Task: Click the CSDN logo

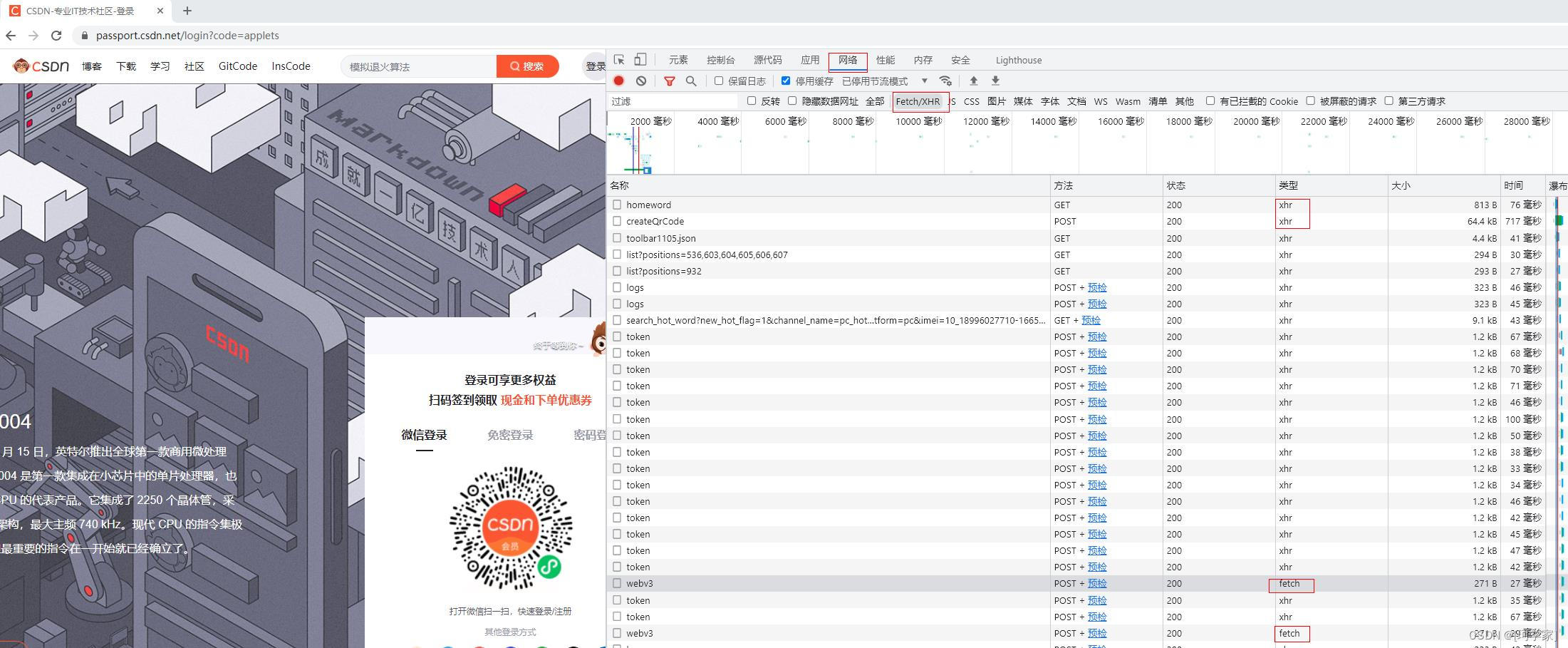Action: (x=41, y=66)
